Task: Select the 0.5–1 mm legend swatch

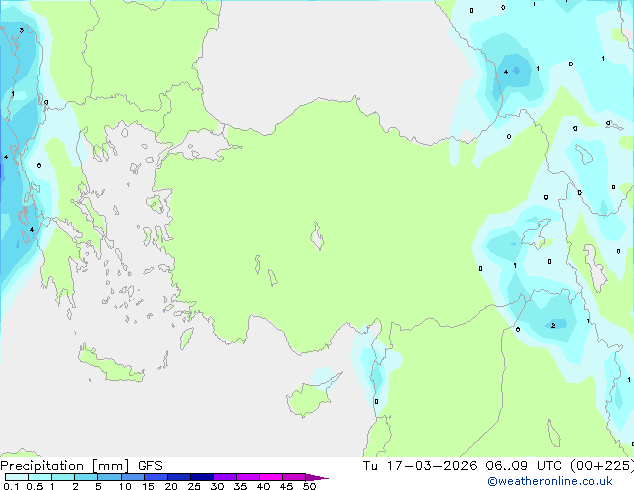Action: tap(40, 477)
